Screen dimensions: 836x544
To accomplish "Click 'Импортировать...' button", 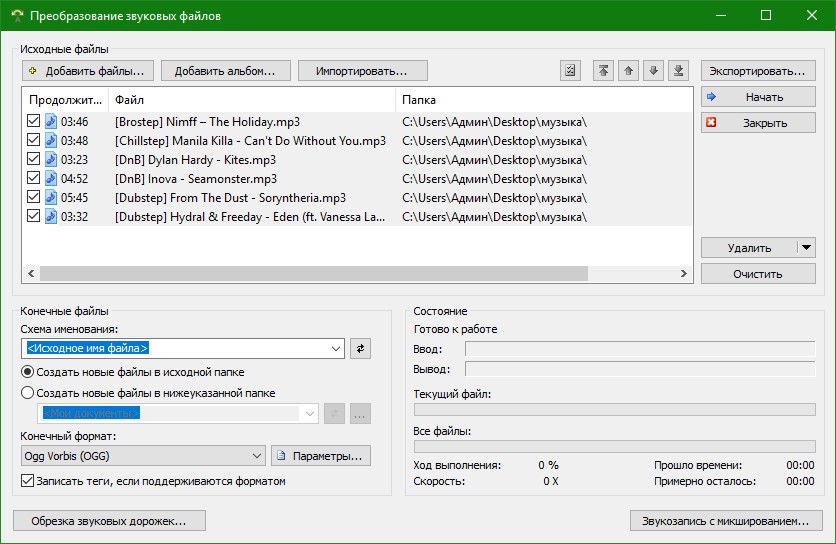I will point(363,70).
